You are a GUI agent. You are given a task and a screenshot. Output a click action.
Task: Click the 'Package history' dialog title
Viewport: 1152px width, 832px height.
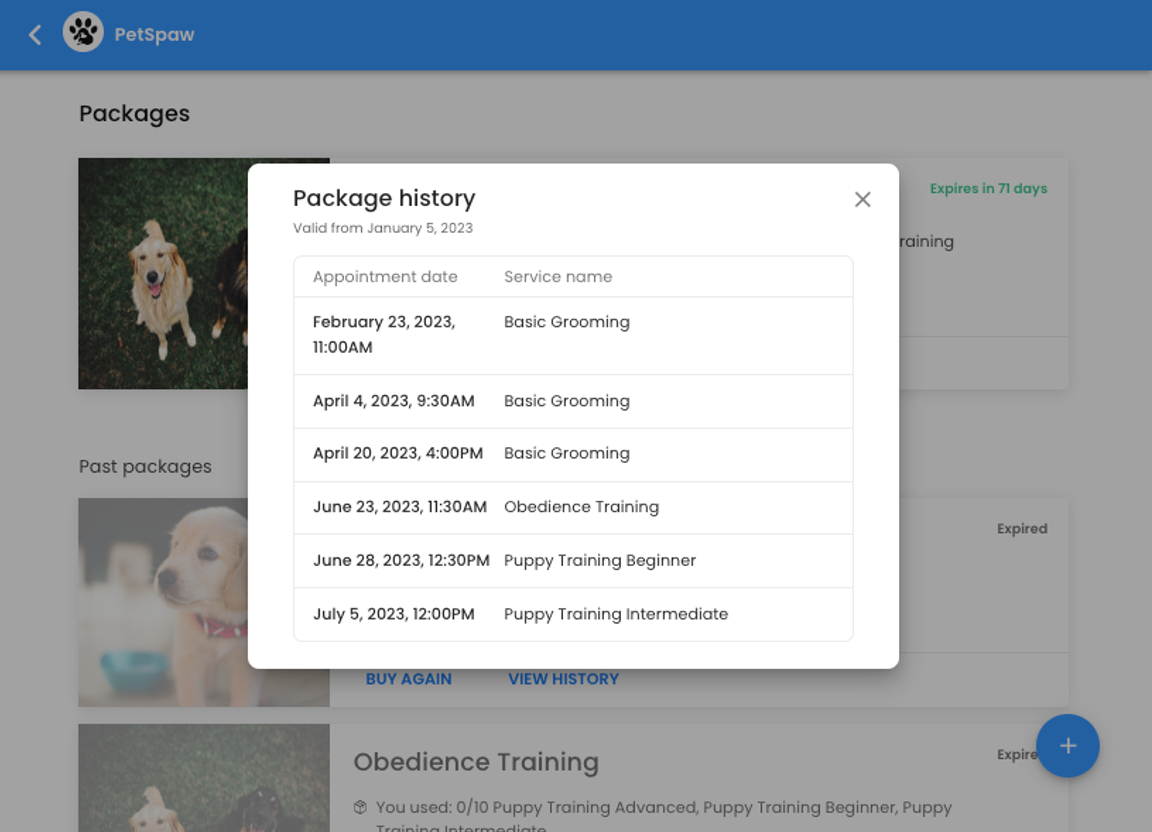384,198
